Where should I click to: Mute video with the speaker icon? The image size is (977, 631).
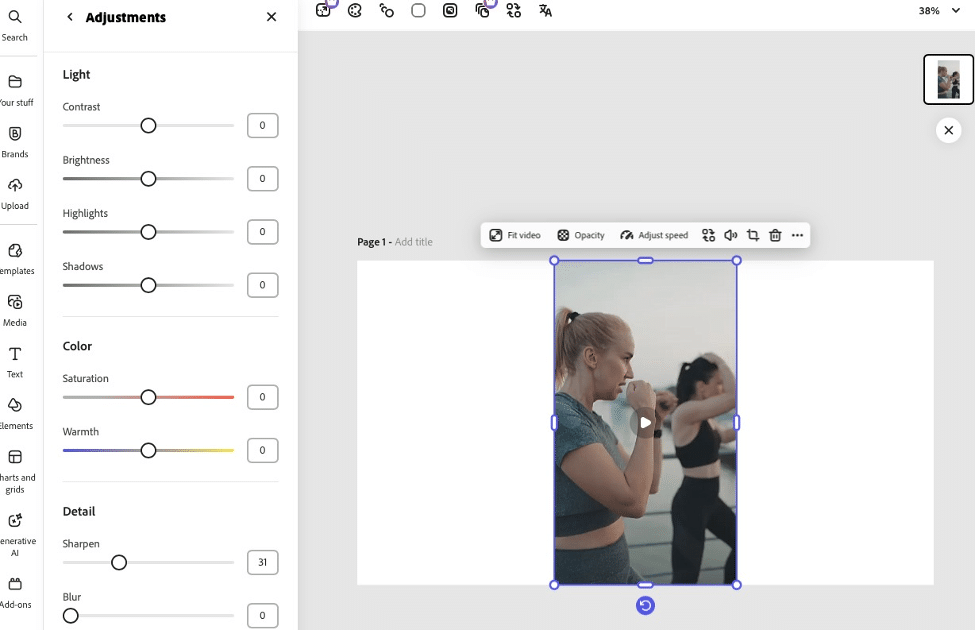(x=730, y=235)
